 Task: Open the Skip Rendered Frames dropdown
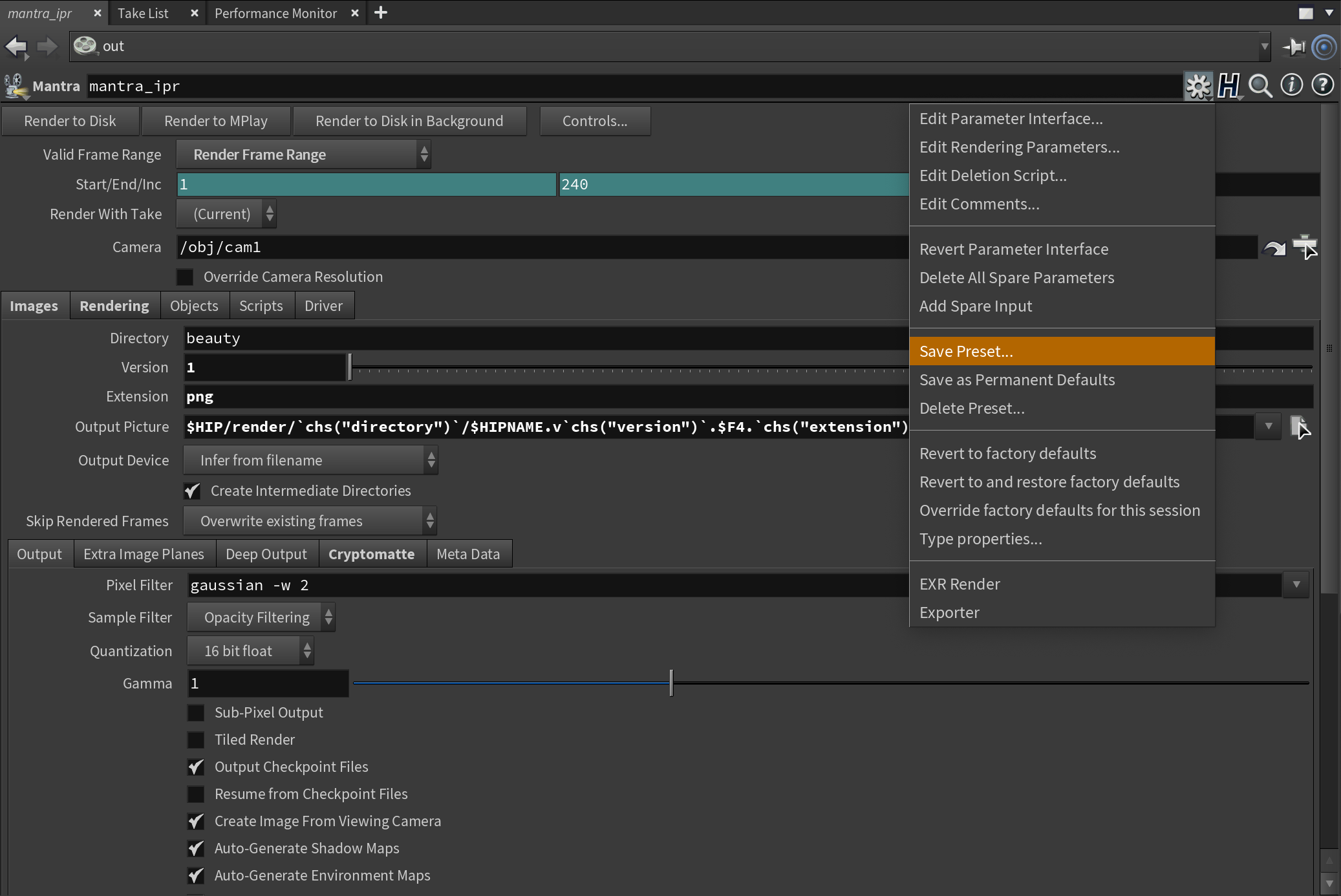point(310,521)
